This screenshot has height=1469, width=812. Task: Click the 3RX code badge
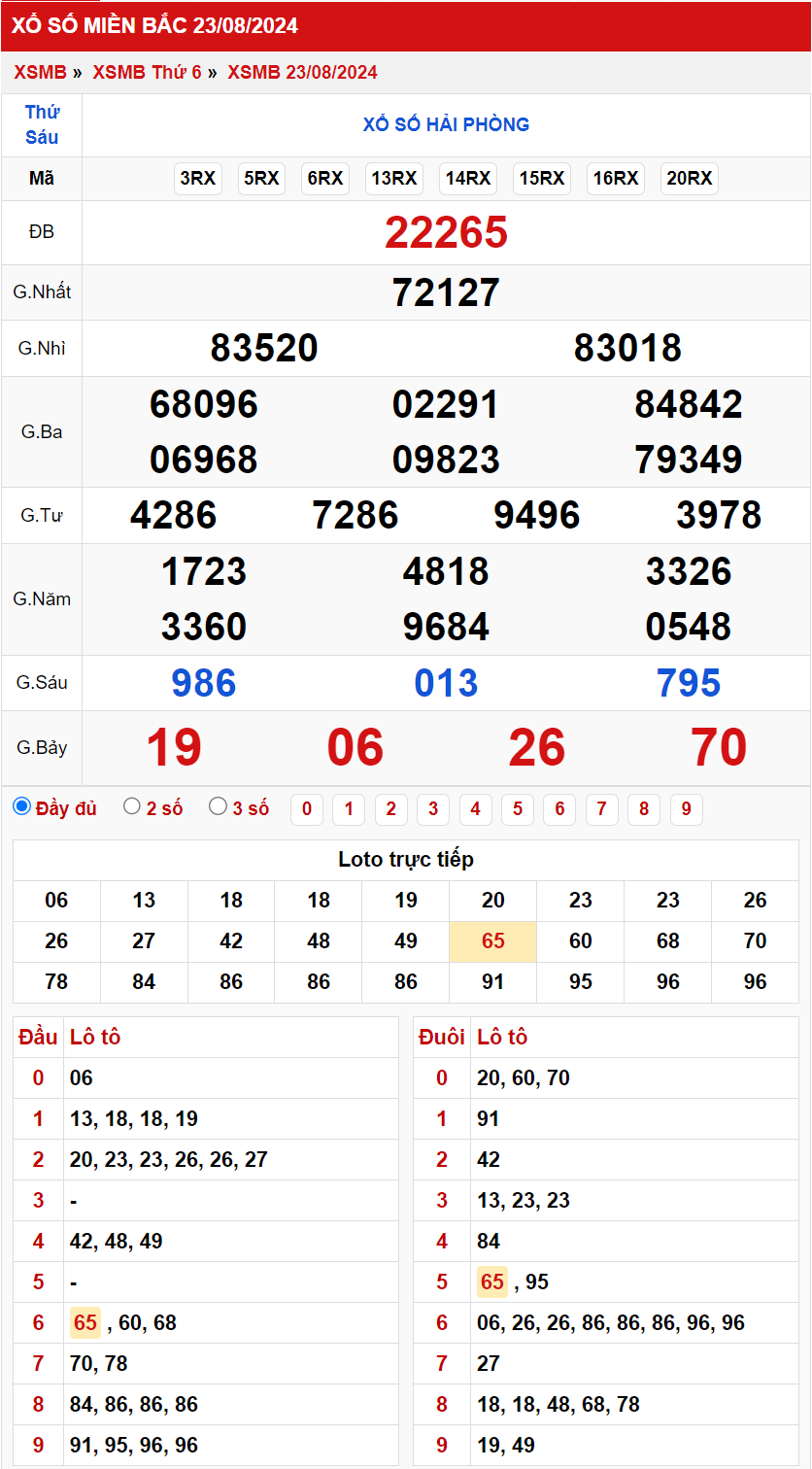(198, 179)
